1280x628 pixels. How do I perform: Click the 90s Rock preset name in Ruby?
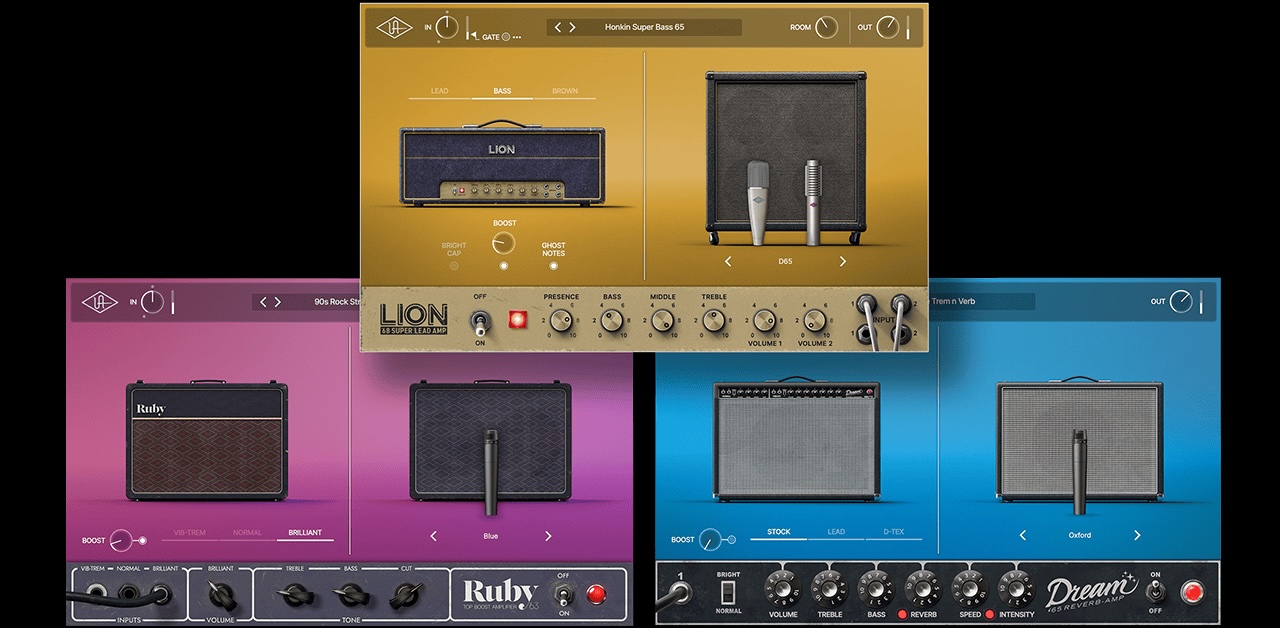coord(336,301)
